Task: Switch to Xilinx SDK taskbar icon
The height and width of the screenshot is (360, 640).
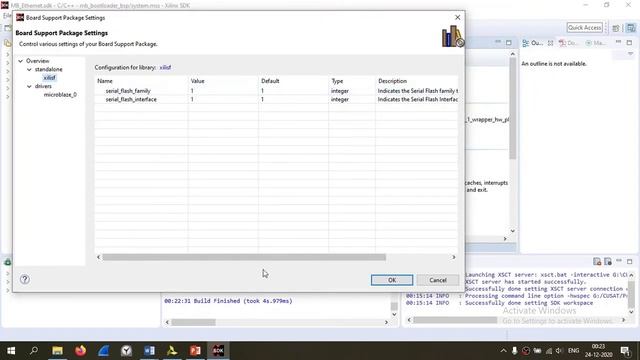Action: pyautogui.click(x=218, y=351)
